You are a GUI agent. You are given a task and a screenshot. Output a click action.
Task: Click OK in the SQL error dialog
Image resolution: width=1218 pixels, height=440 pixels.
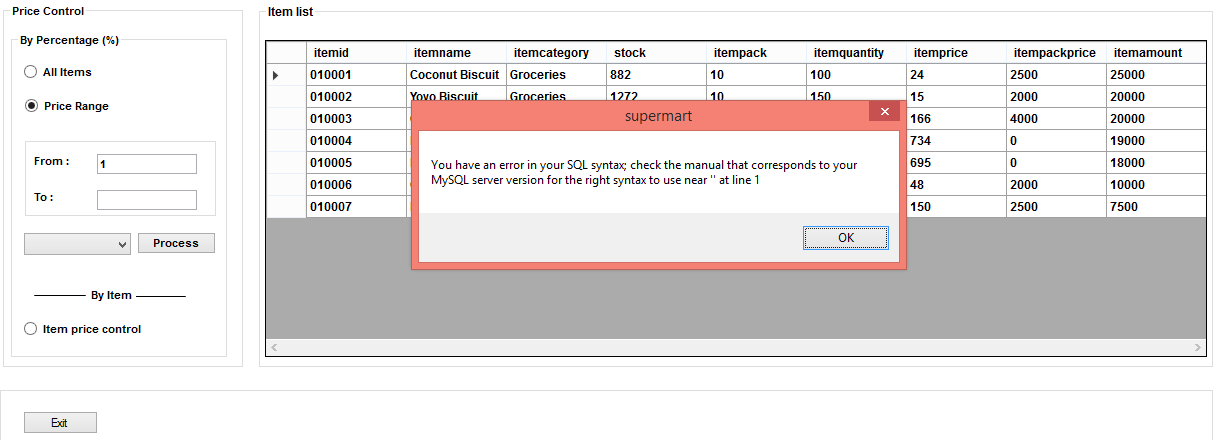[845, 238]
